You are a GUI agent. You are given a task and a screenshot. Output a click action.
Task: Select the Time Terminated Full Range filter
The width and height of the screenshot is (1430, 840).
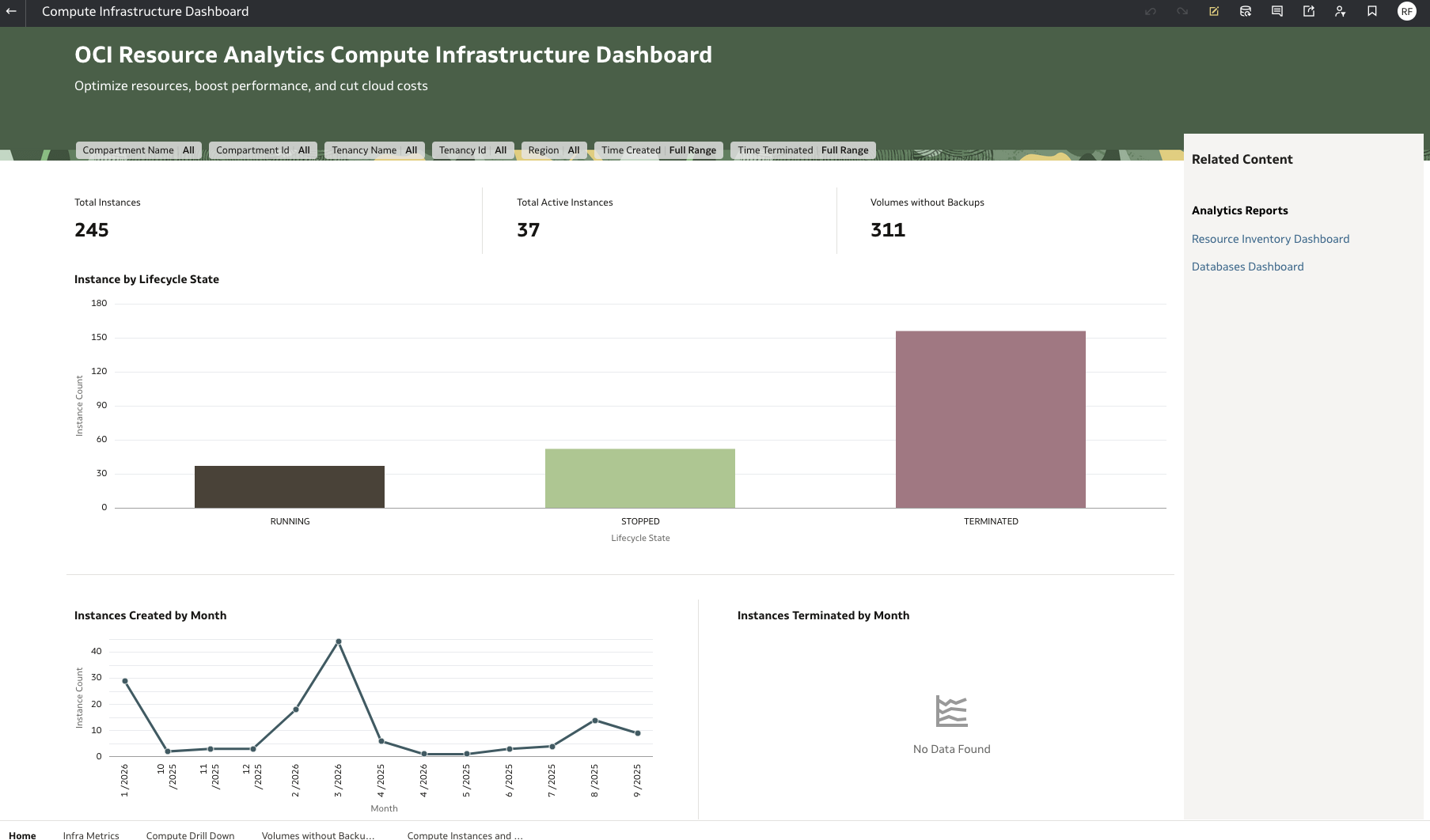(x=802, y=149)
